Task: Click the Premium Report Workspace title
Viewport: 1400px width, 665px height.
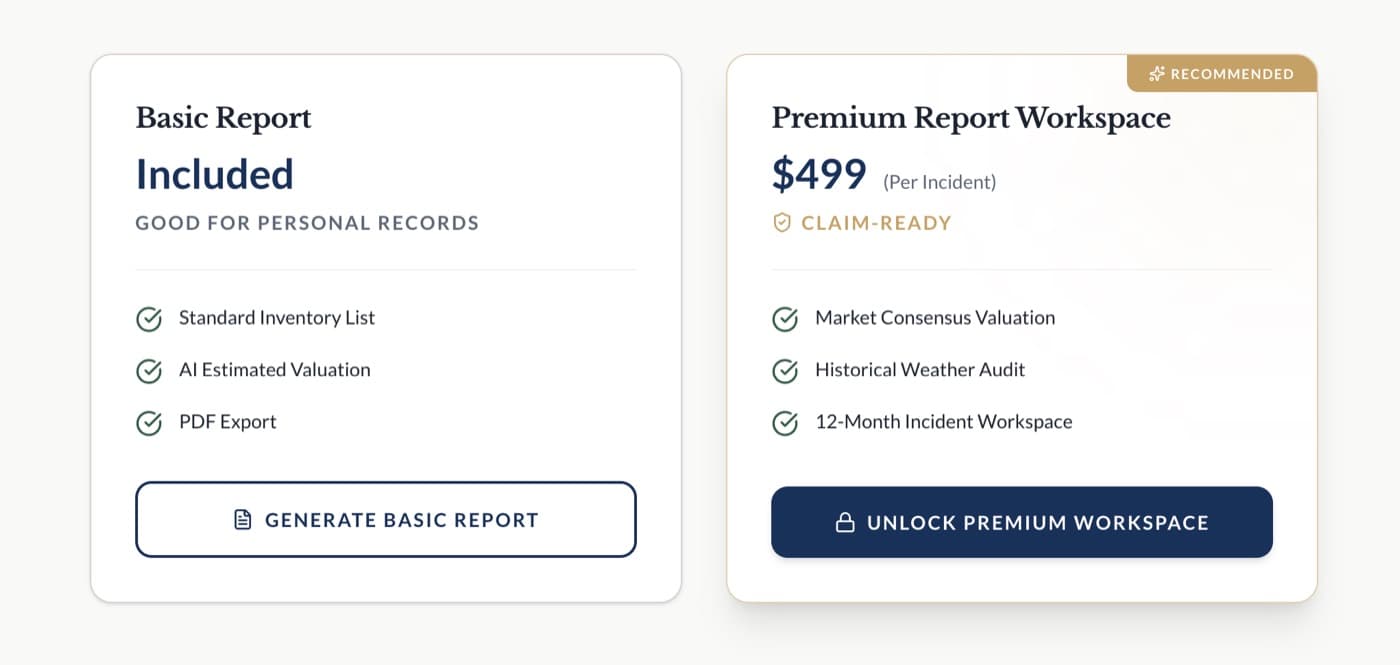Action: pyautogui.click(x=971, y=118)
